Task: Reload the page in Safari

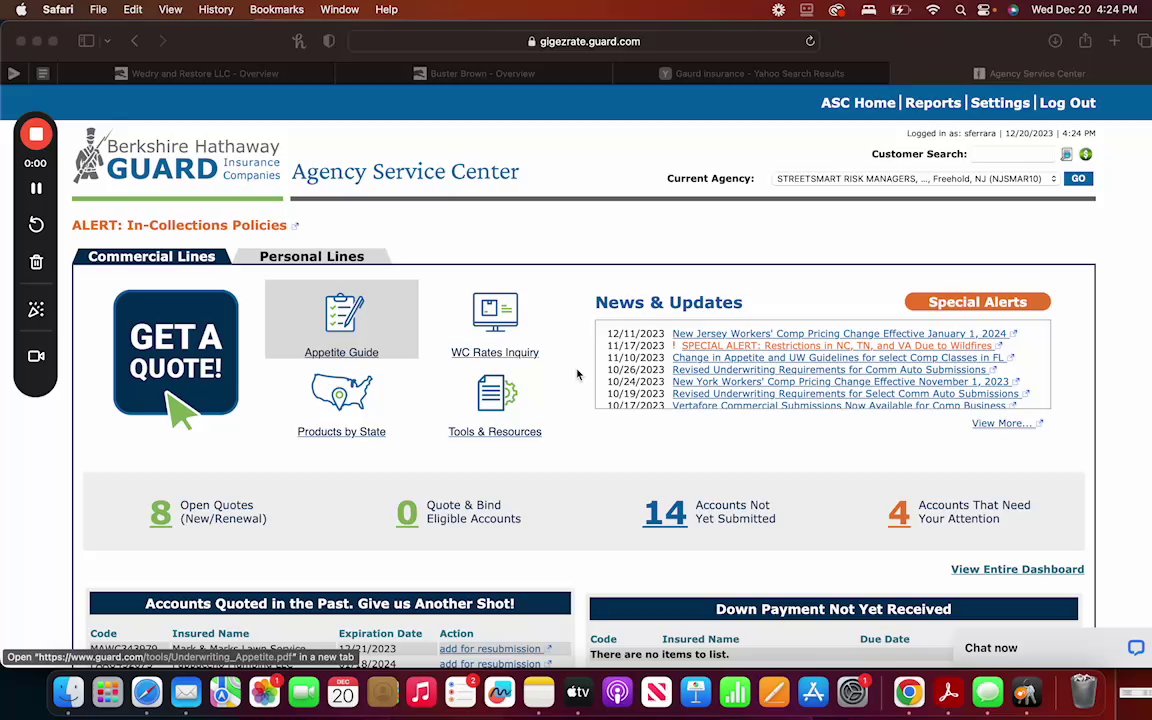Action: tap(810, 42)
